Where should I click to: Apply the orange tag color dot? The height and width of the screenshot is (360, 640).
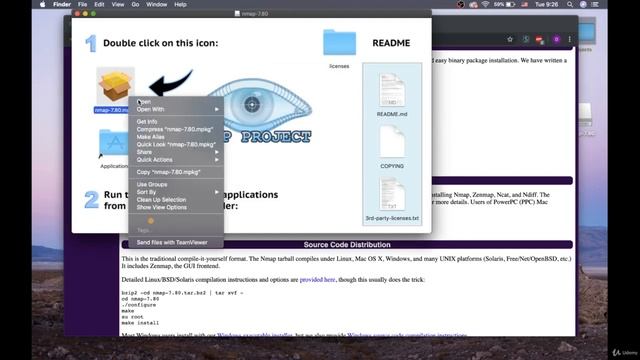pos(151,221)
